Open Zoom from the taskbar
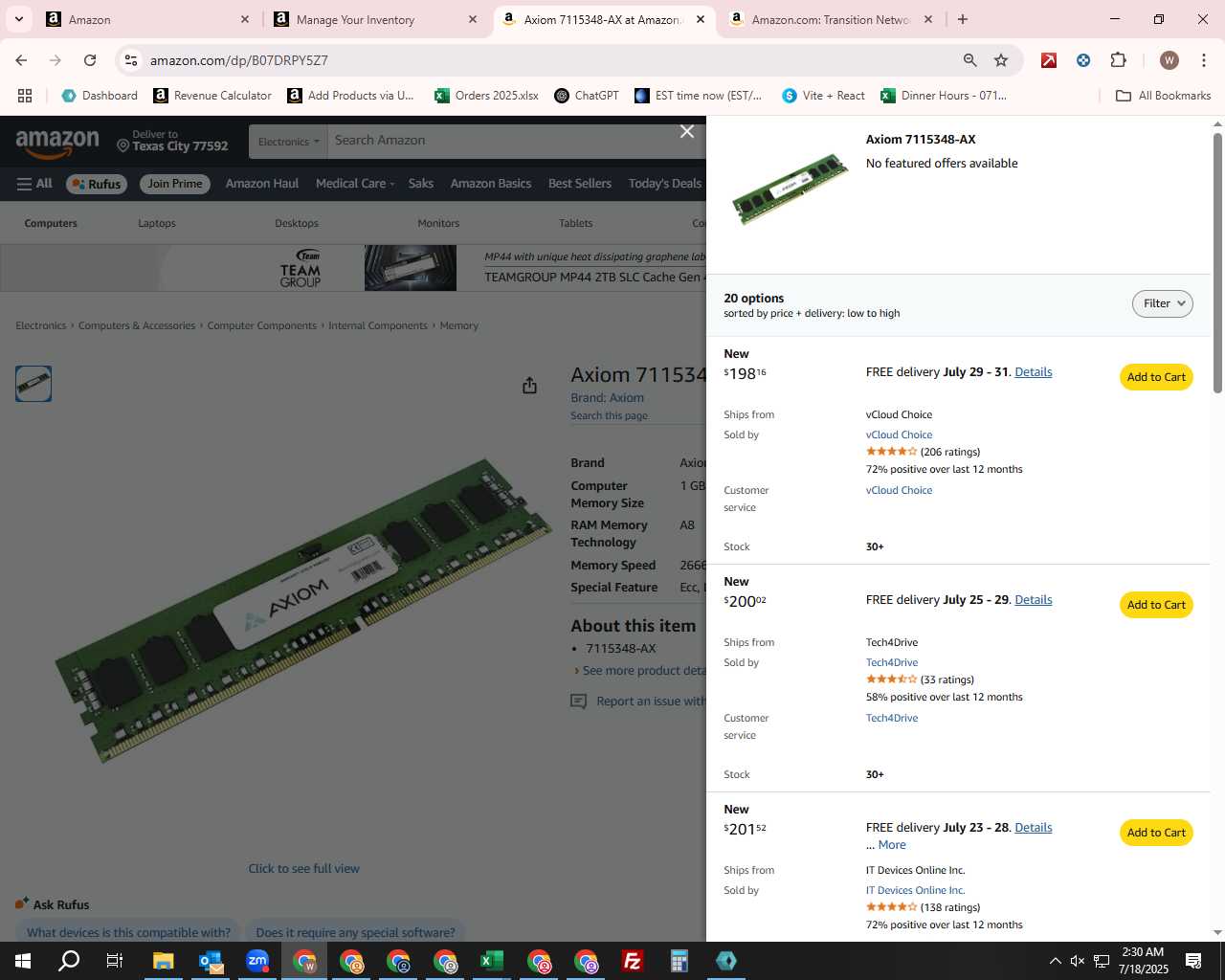This screenshot has height=980, width=1225. pyautogui.click(x=257, y=961)
